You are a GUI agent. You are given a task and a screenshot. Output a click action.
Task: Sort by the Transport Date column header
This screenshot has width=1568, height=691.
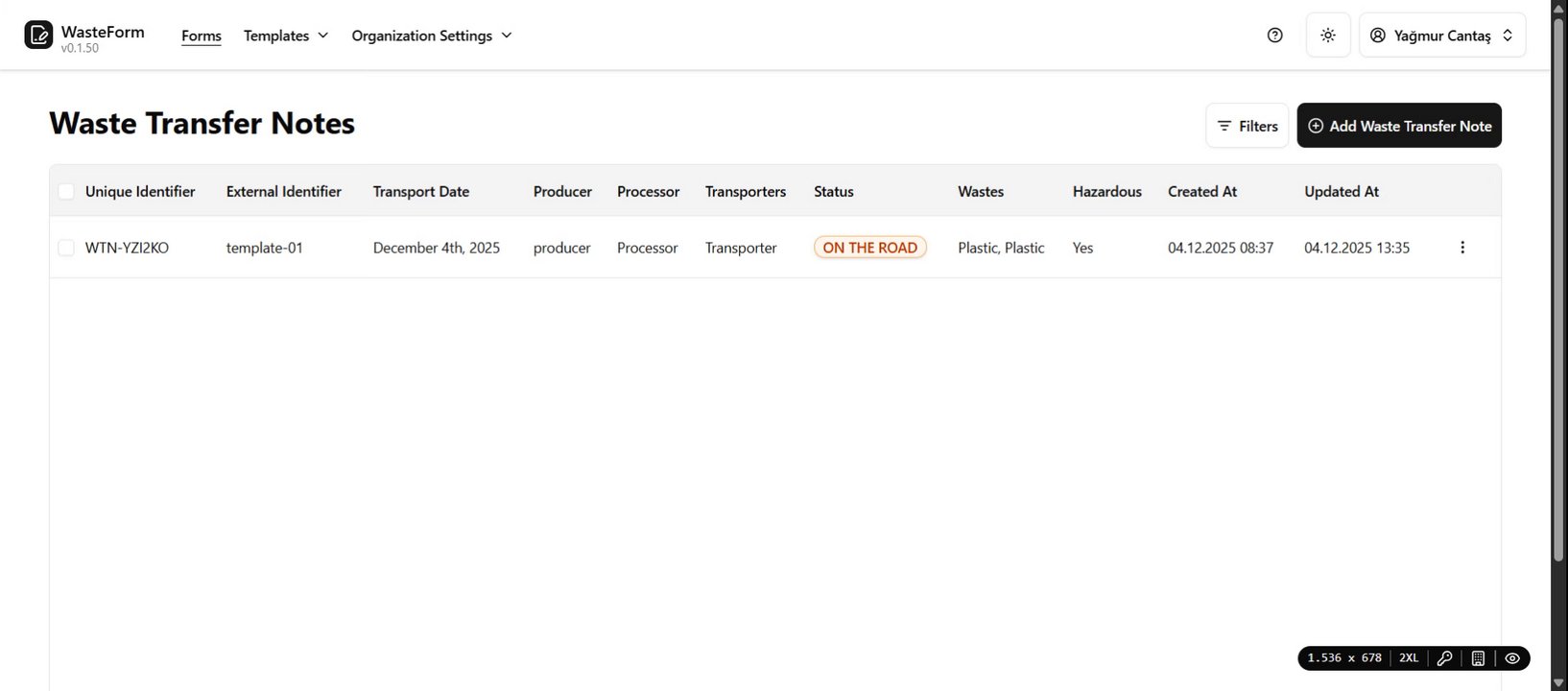[x=420, y=192]
